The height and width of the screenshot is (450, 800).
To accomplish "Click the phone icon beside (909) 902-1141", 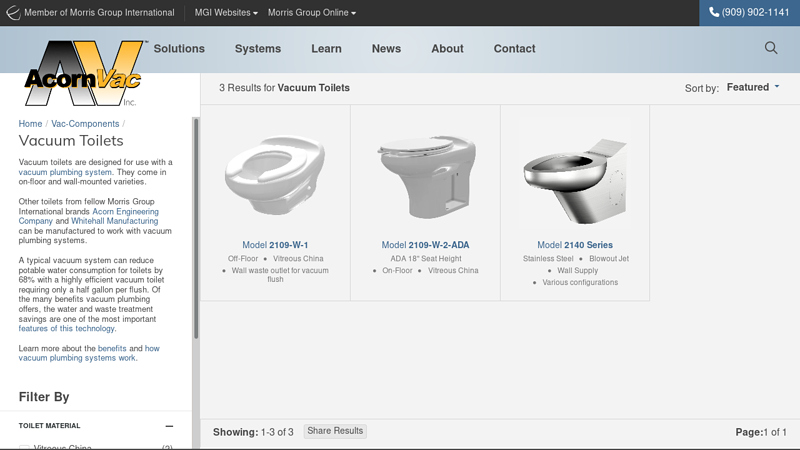I will point(714,12).
